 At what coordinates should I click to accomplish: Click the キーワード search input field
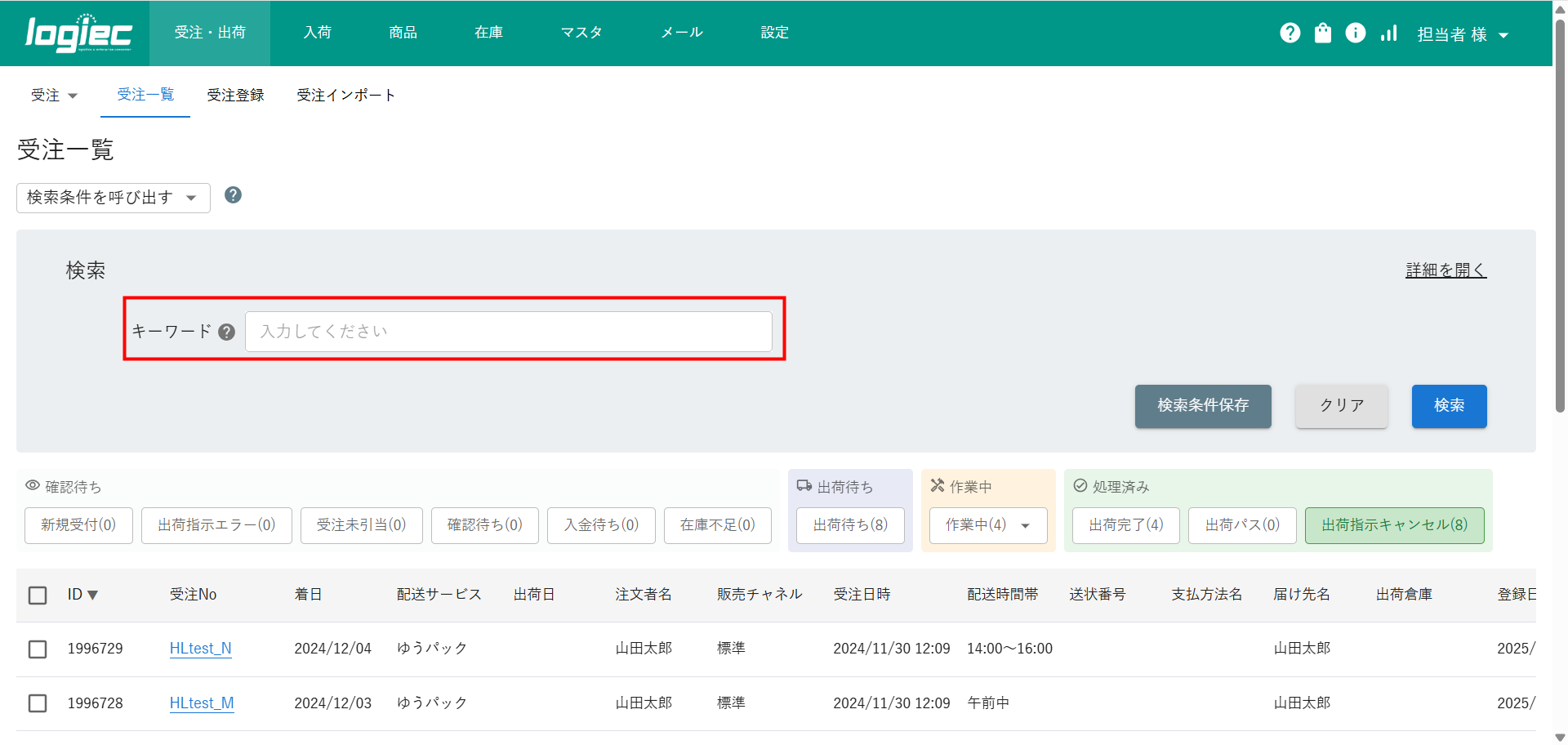click(x=508, y=332)
